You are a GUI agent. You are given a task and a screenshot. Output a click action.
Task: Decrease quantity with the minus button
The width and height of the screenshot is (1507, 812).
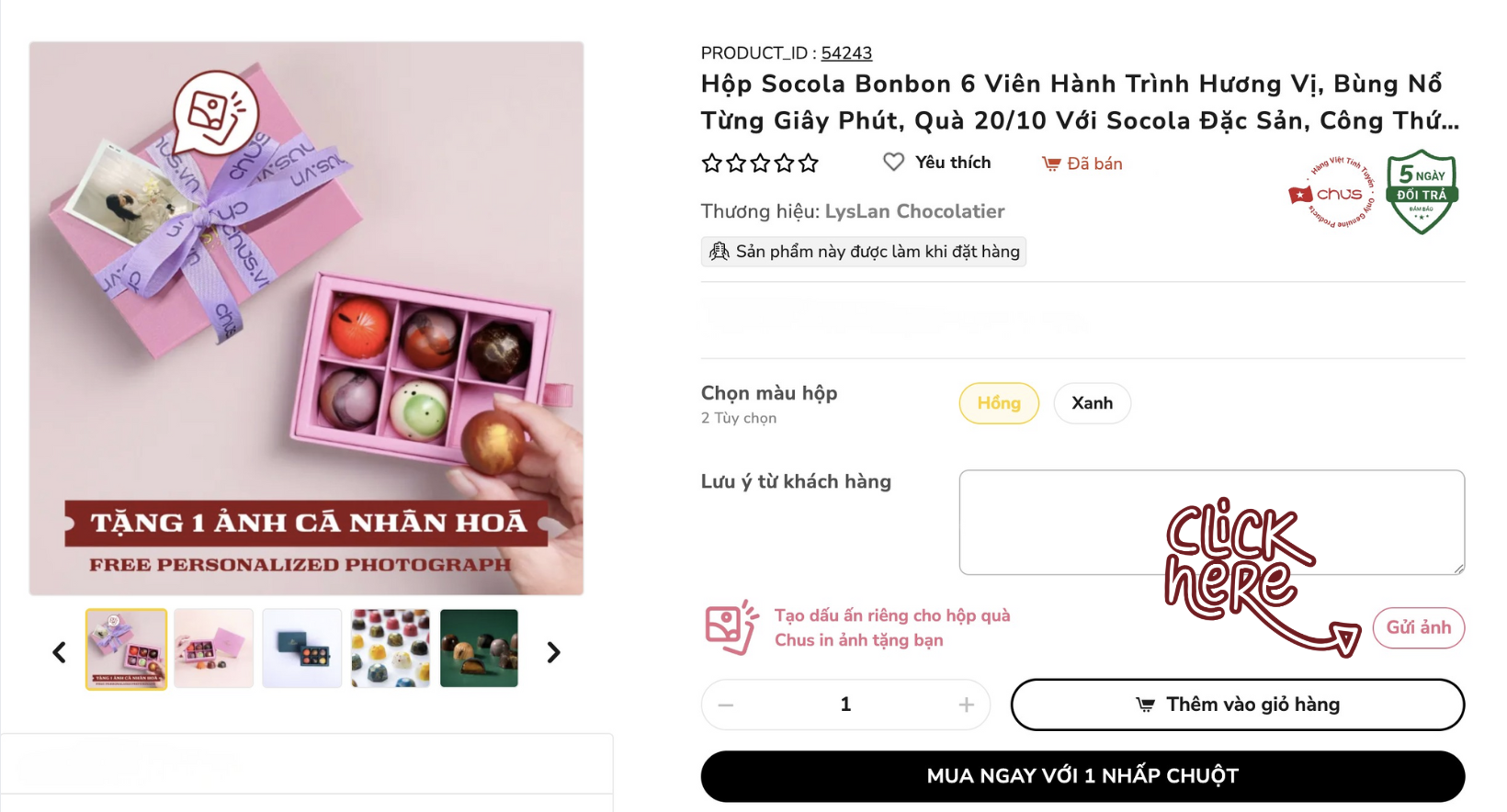coord(726,705)
